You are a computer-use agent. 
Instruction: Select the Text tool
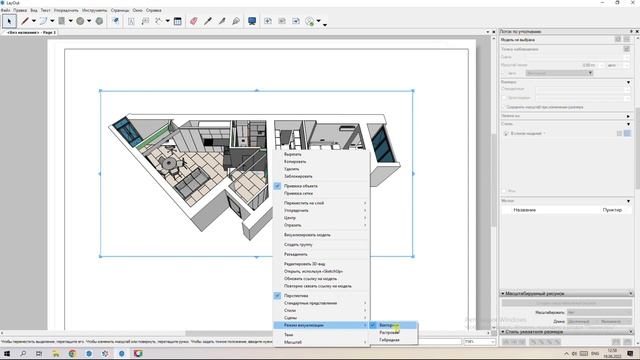point(131,21)
